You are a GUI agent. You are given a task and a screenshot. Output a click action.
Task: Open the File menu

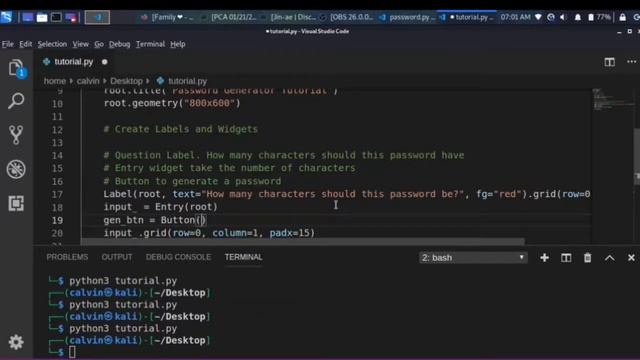[7, 44]
